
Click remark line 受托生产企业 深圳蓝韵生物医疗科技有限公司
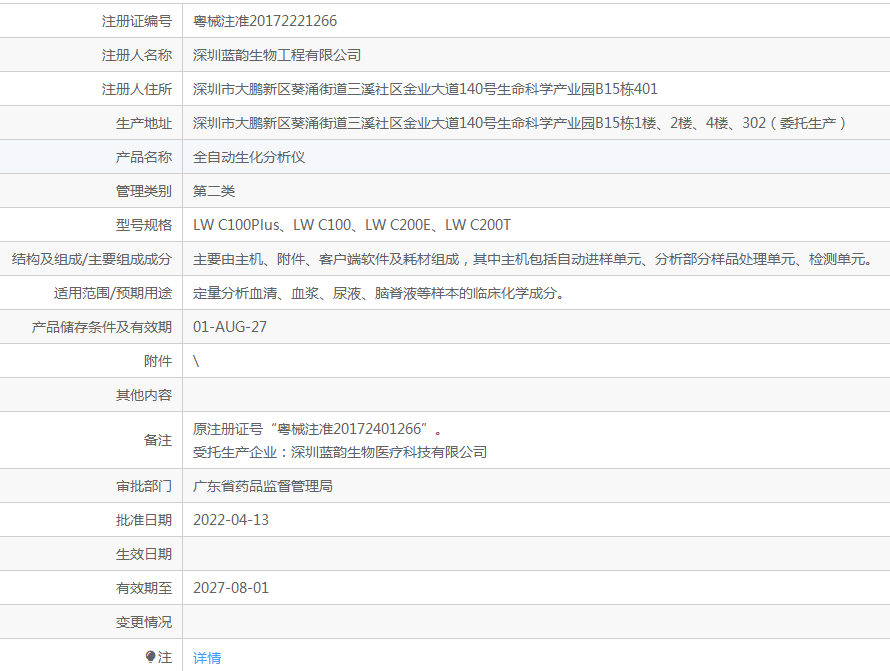pos(340,452)
